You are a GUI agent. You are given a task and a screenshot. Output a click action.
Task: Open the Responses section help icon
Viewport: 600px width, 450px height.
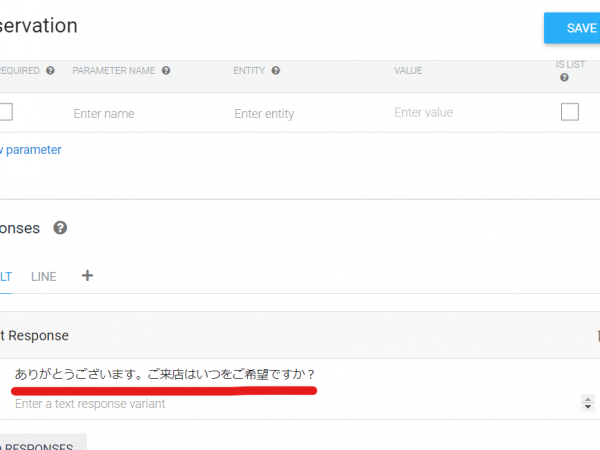coord(60,228)
